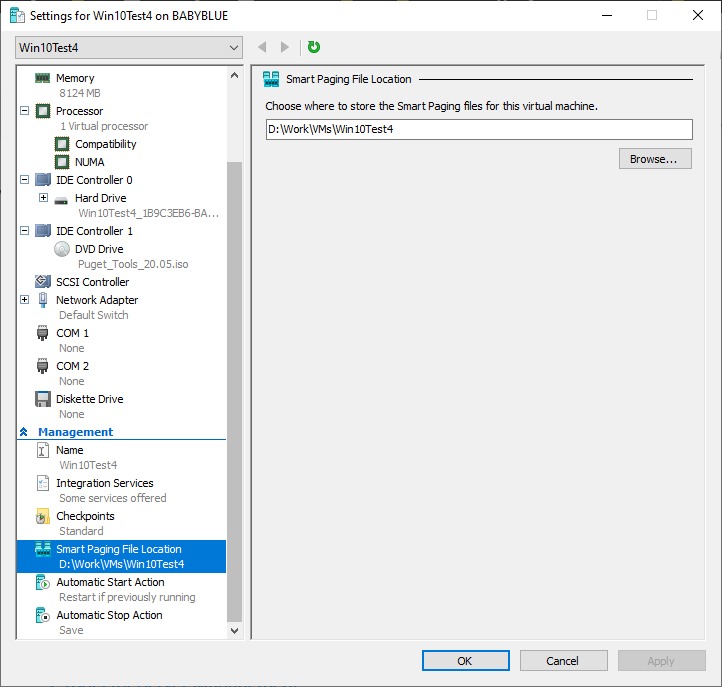Image resolution: width=722 pixels, height=687 pixels.
Task: Click the Smart Paging path text field
Action: pyautogui.click(x=478, y=129)
